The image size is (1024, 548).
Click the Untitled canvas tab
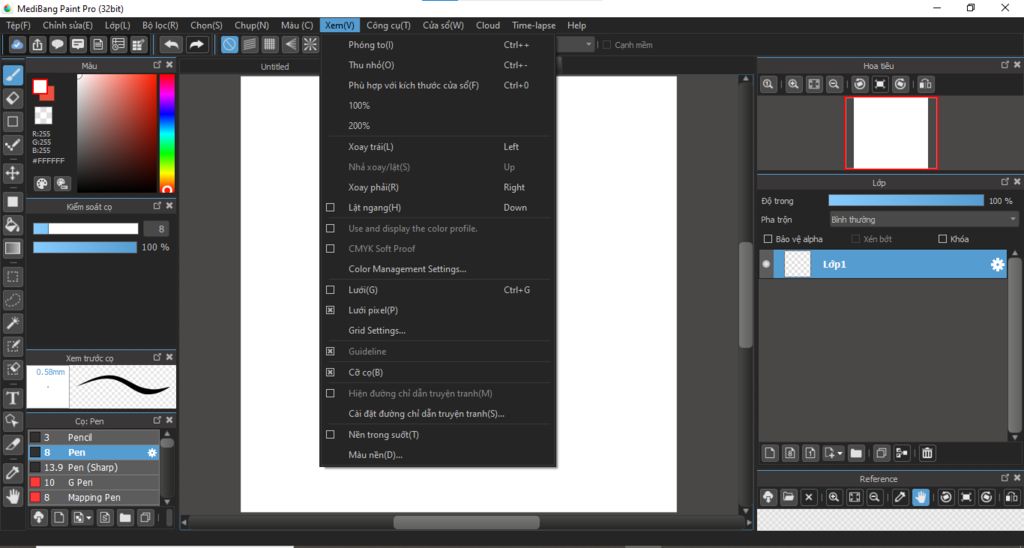point(275,67)
